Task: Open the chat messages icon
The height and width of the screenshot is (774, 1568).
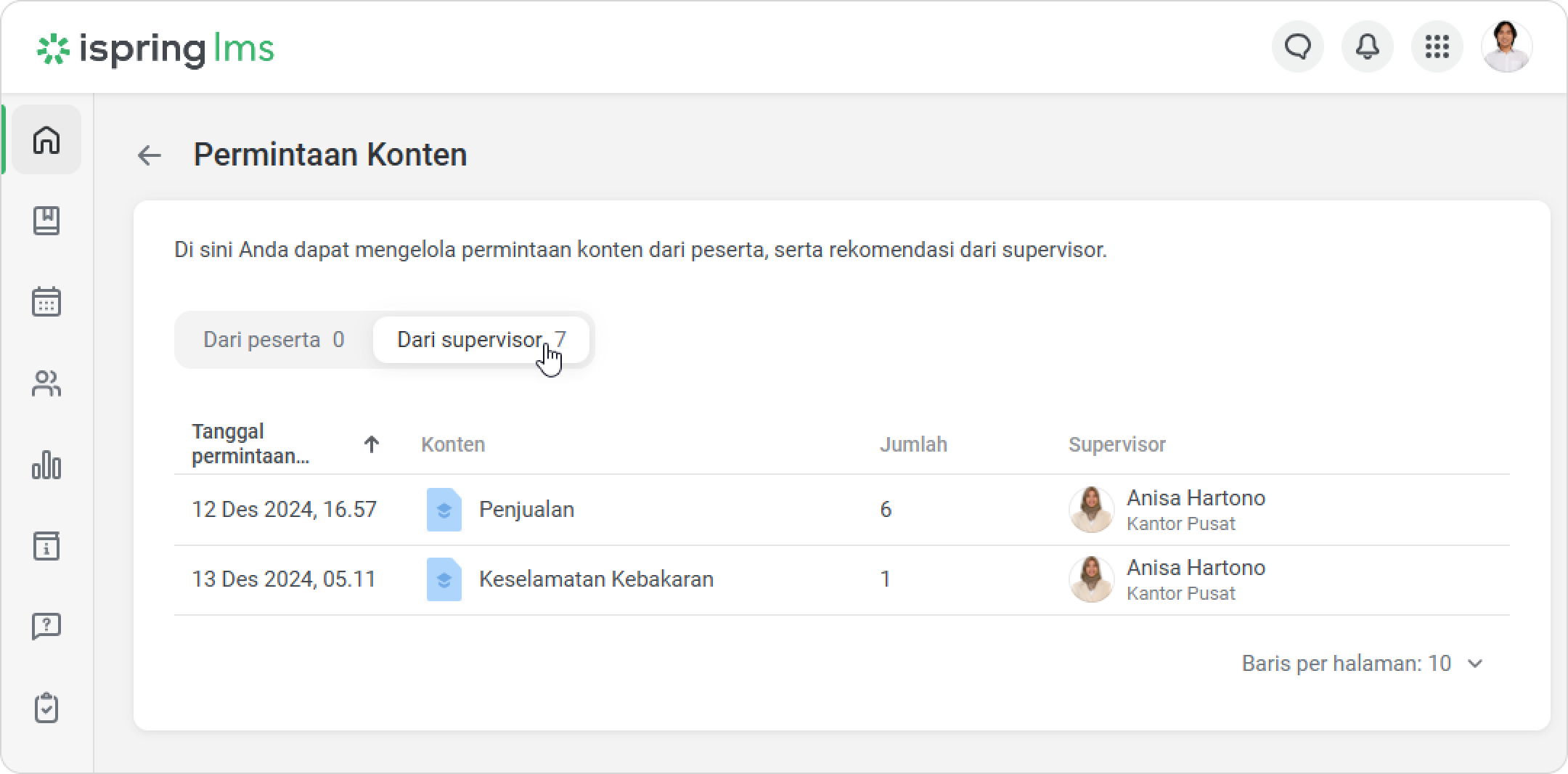Action: 1297,47
